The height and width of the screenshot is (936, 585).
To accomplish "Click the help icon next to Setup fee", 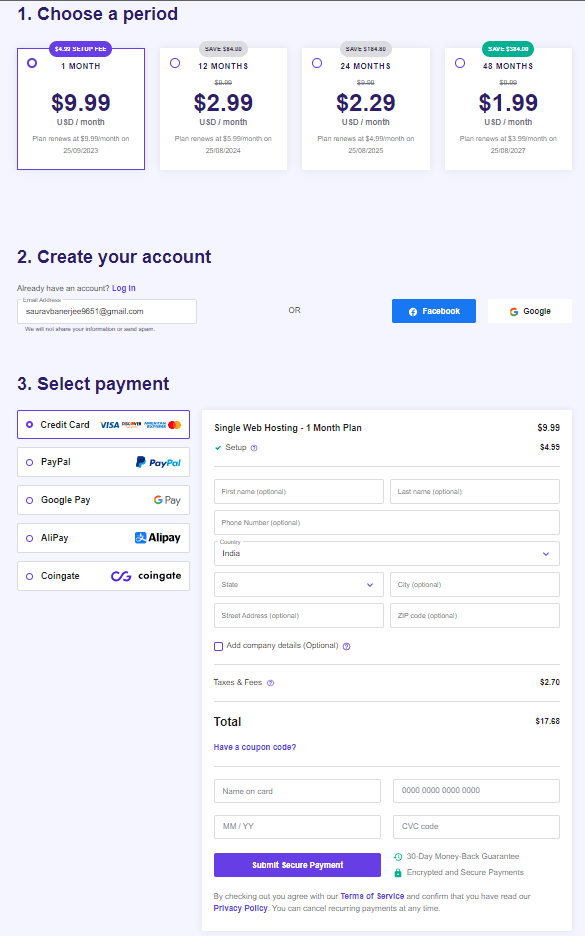I will [251, 448].
